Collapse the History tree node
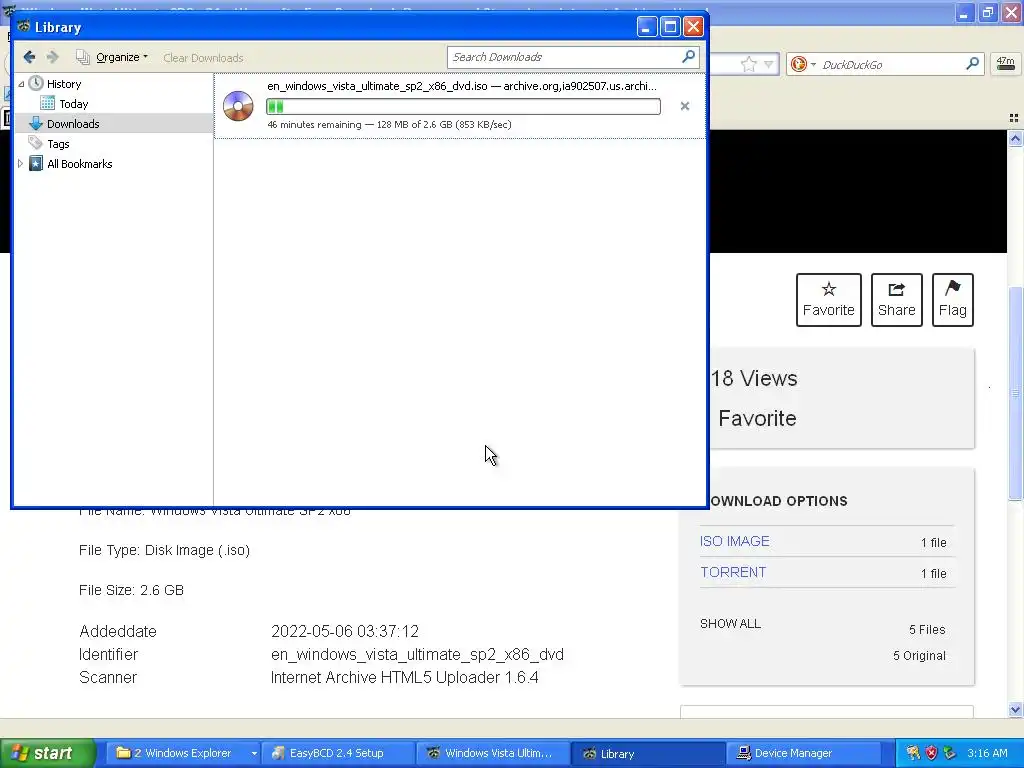1024x768 pixels. click(21, 84)
